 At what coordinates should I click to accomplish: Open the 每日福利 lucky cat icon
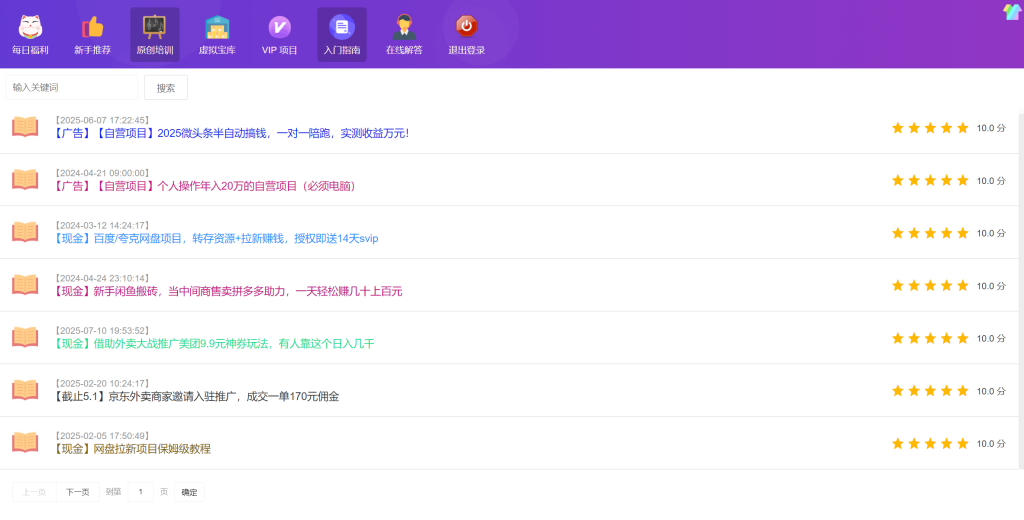tap(30, 27)
